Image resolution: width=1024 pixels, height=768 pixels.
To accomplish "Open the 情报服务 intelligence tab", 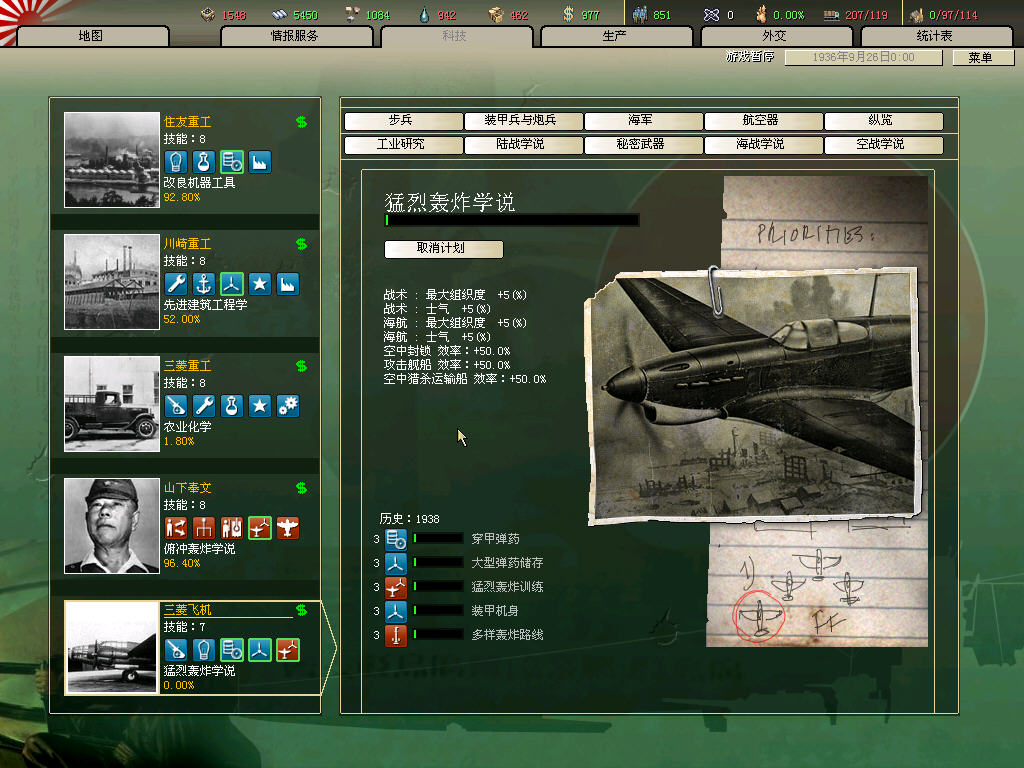I will [x=296, y=36].
